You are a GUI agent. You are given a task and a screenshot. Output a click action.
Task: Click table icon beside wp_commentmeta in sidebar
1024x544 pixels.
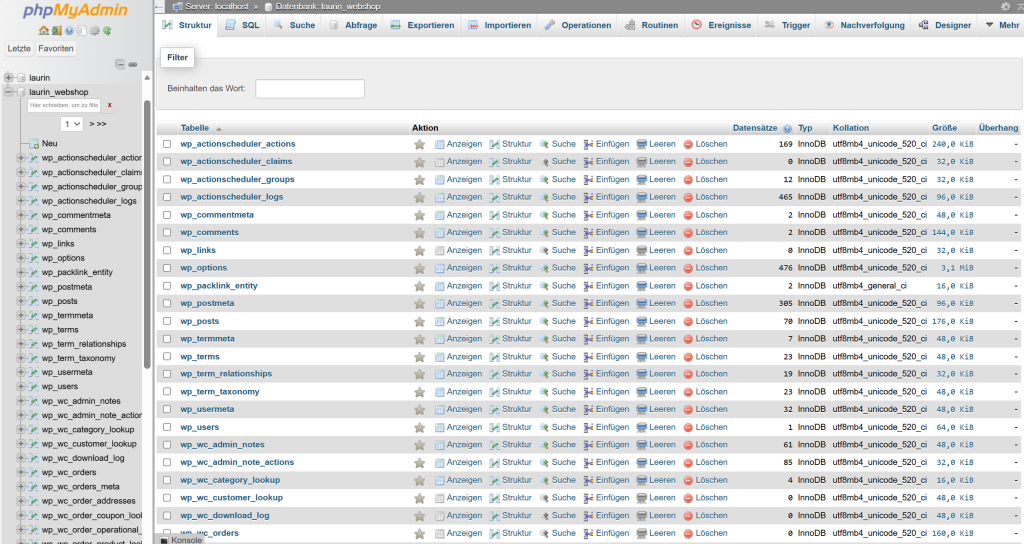[34, 216]
